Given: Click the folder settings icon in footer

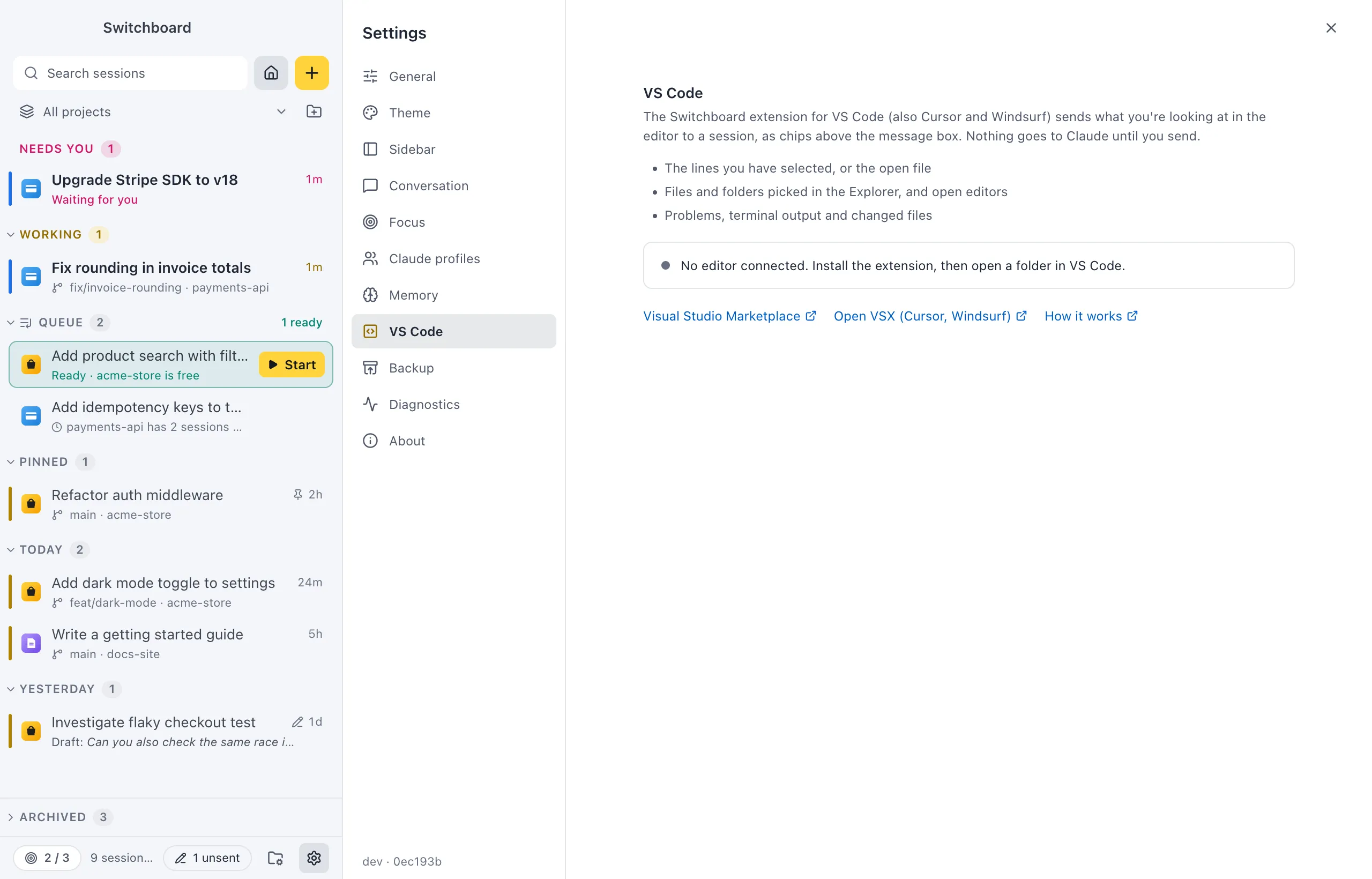Looking at the screenshot, I should (x=275, y=858).
